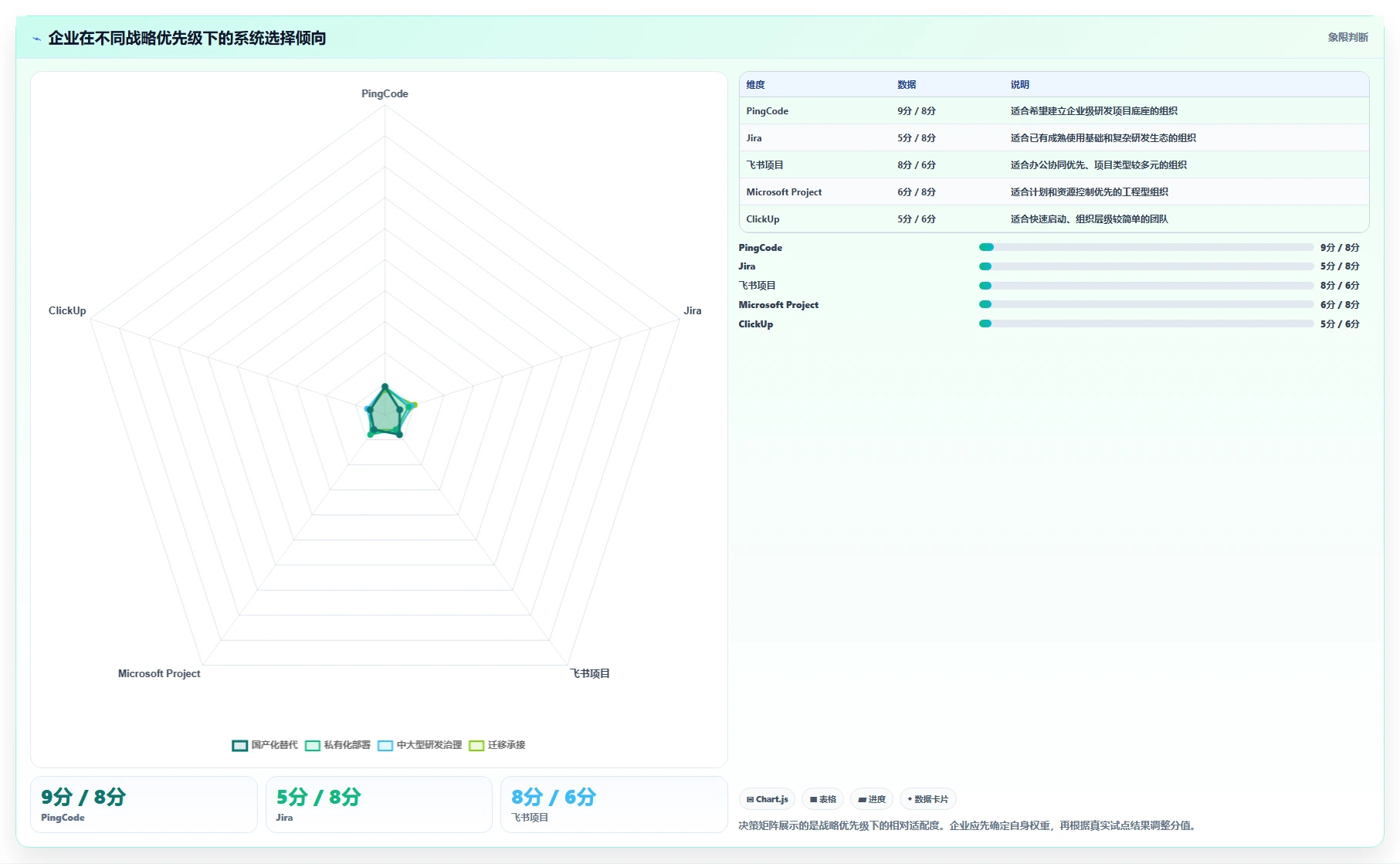This screenshot has width=1400, height=864.
Task: Select the Microsoft Project table row cell
Action: (784, 192)
